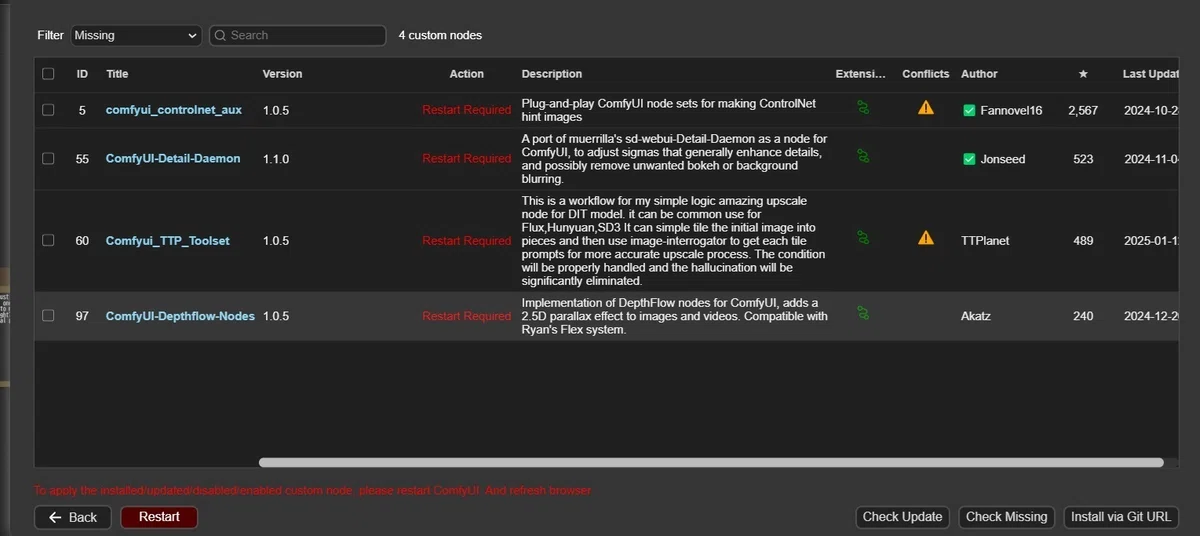Click star count 523
1200x536 pixels.
(1083, 159)
